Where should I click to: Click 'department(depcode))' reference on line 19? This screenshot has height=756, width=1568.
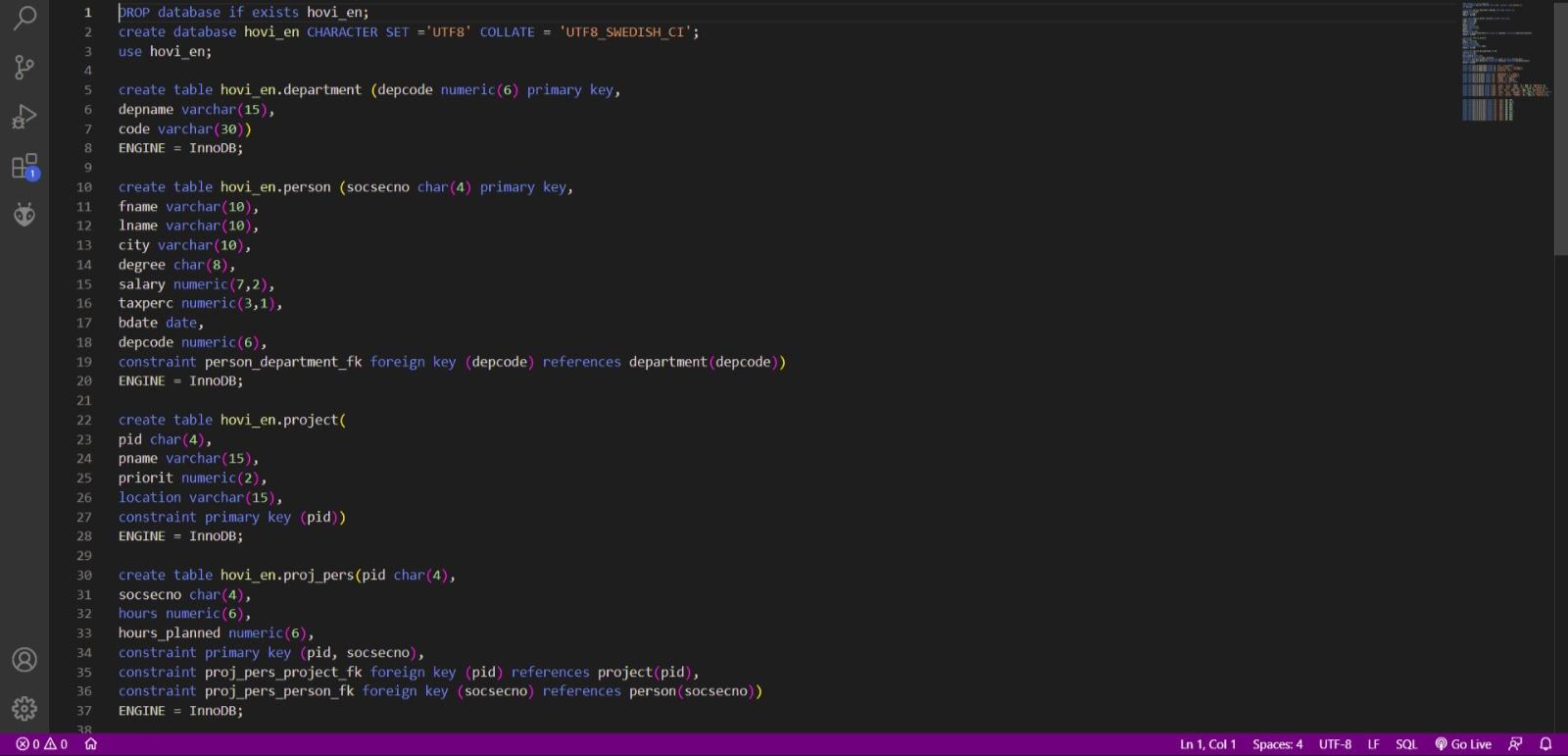pos(708,362)
